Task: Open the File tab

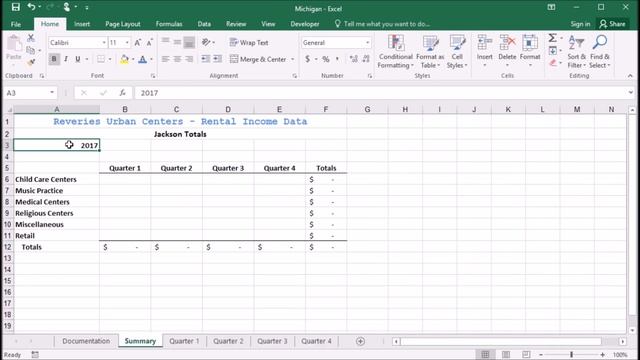Action: [16, 24]
